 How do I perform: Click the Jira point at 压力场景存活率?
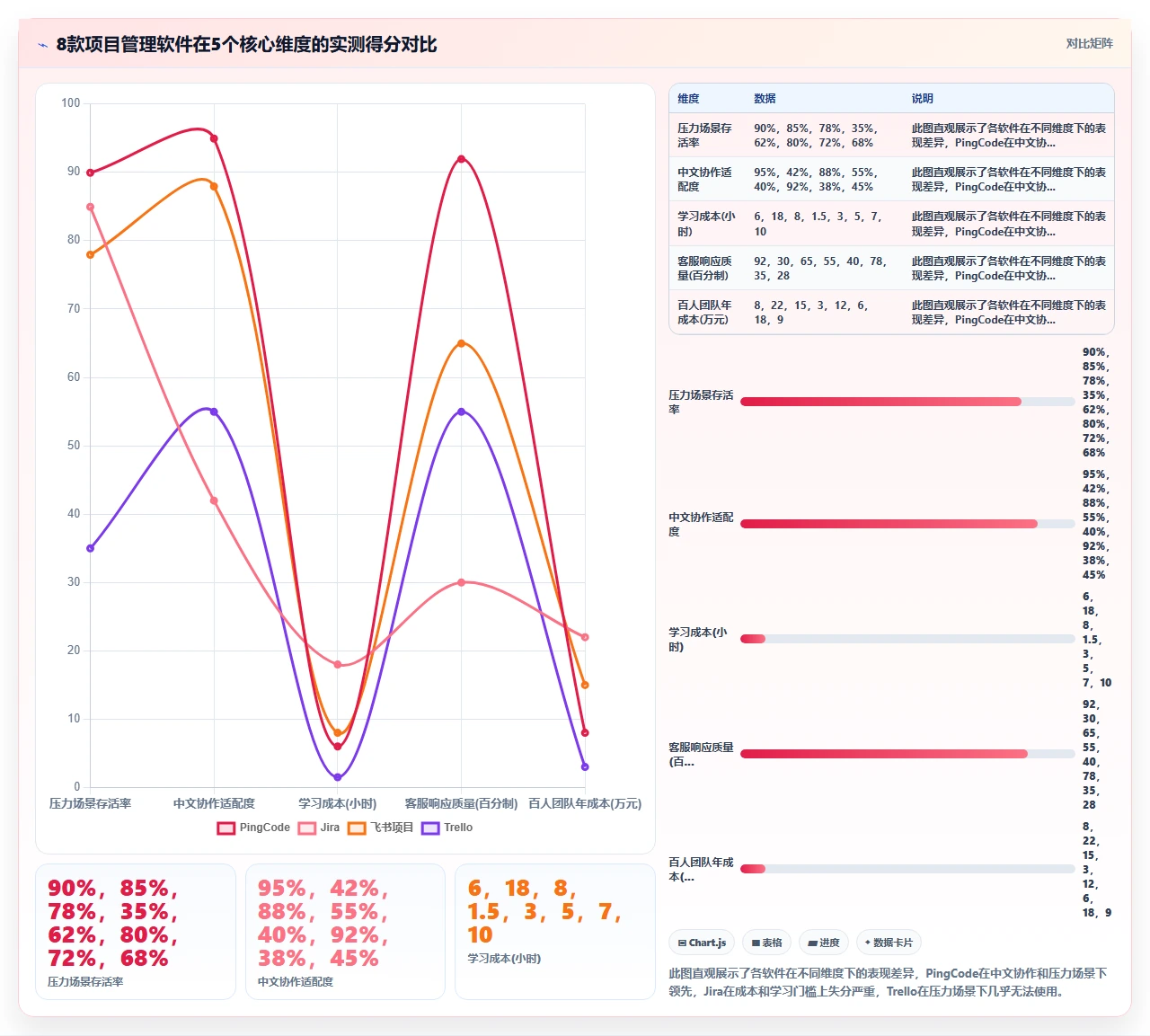point(90,207)
